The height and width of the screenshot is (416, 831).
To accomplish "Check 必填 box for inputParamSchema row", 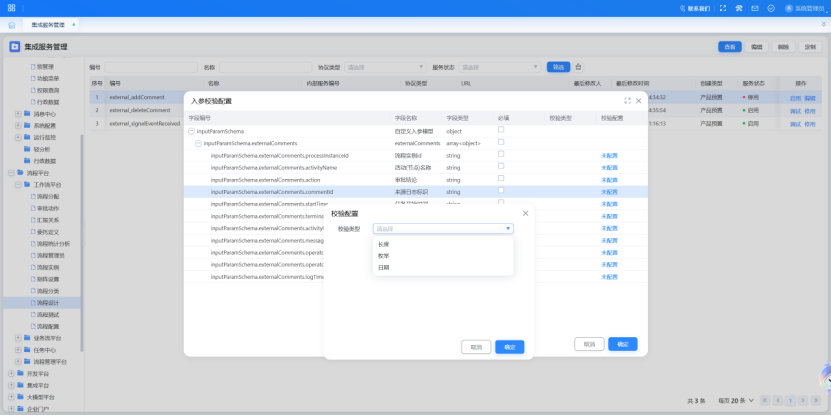I will point(502,130).
